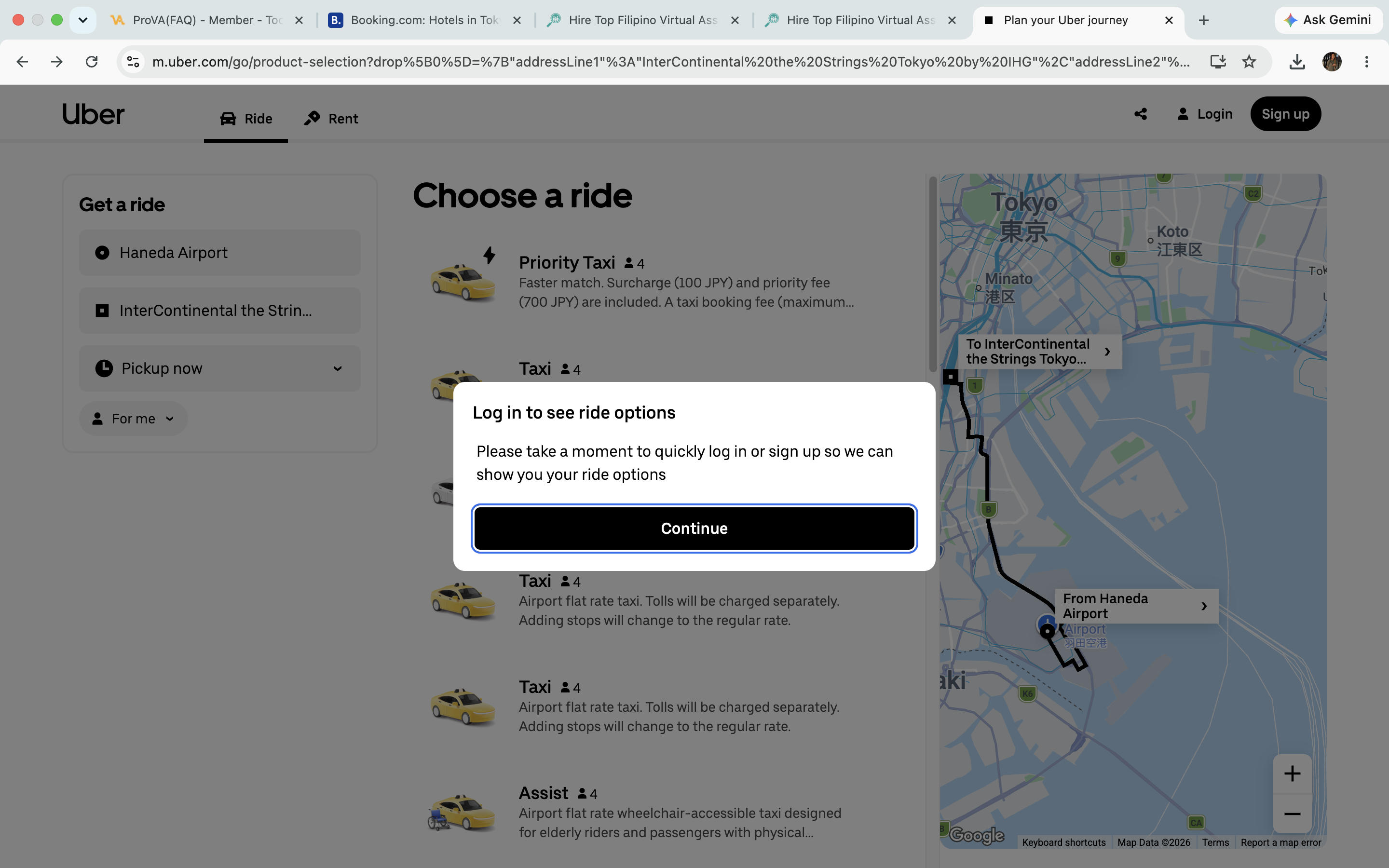Viewport: 1389px width, 868px height.
Task: Open the tab search chevron
Action: (x=82, y=20)
